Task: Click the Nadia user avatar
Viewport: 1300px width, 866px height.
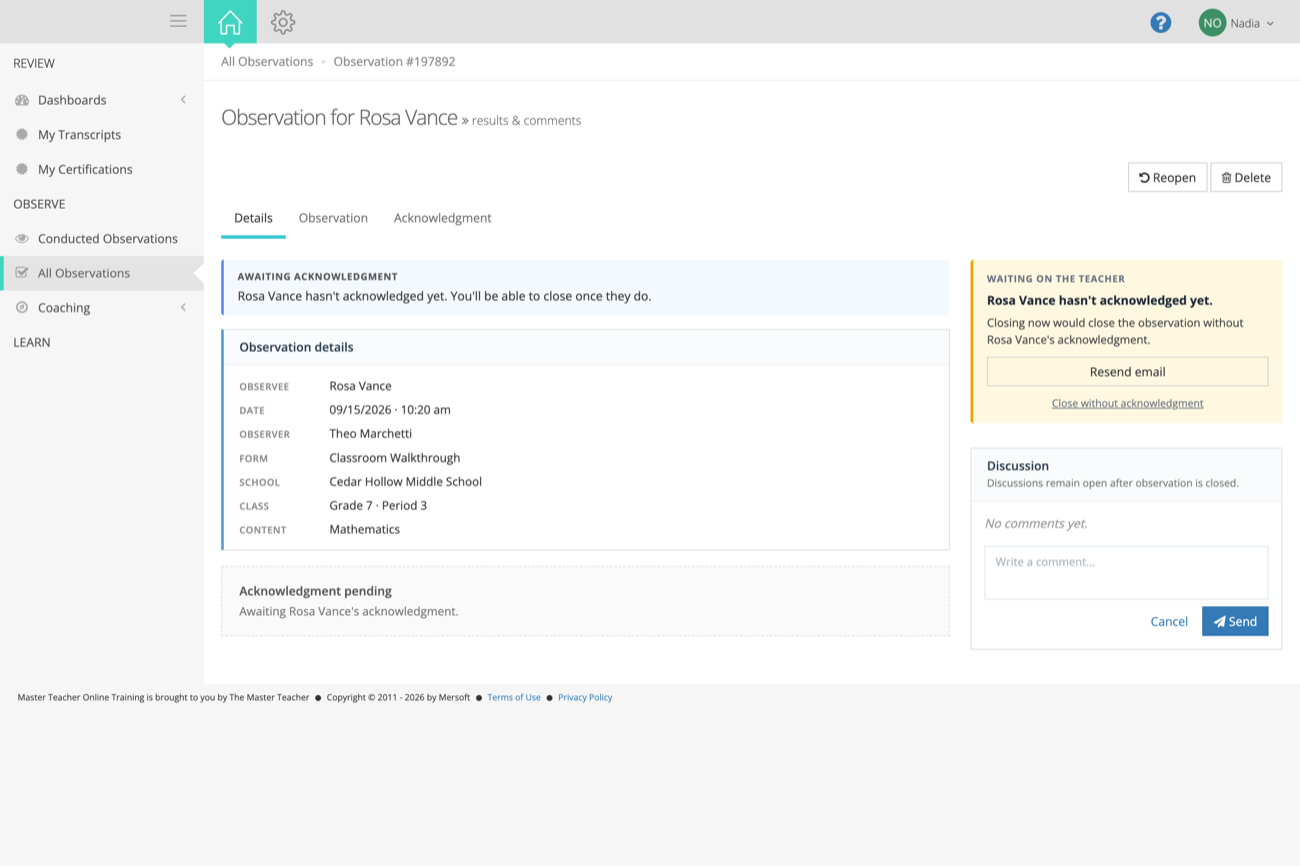Action: pyautogui.click(x=1212, y=22)
